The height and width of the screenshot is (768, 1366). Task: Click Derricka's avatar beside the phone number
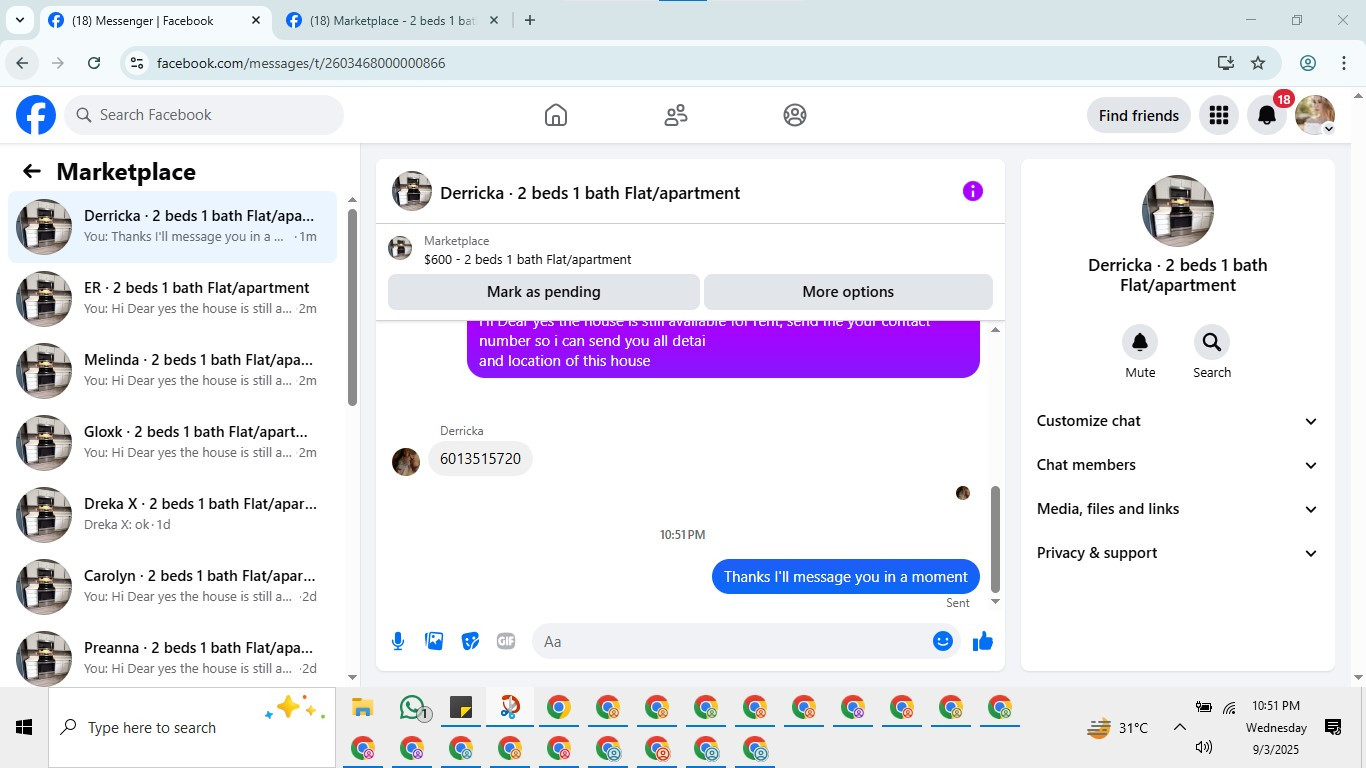click(406, 462)
